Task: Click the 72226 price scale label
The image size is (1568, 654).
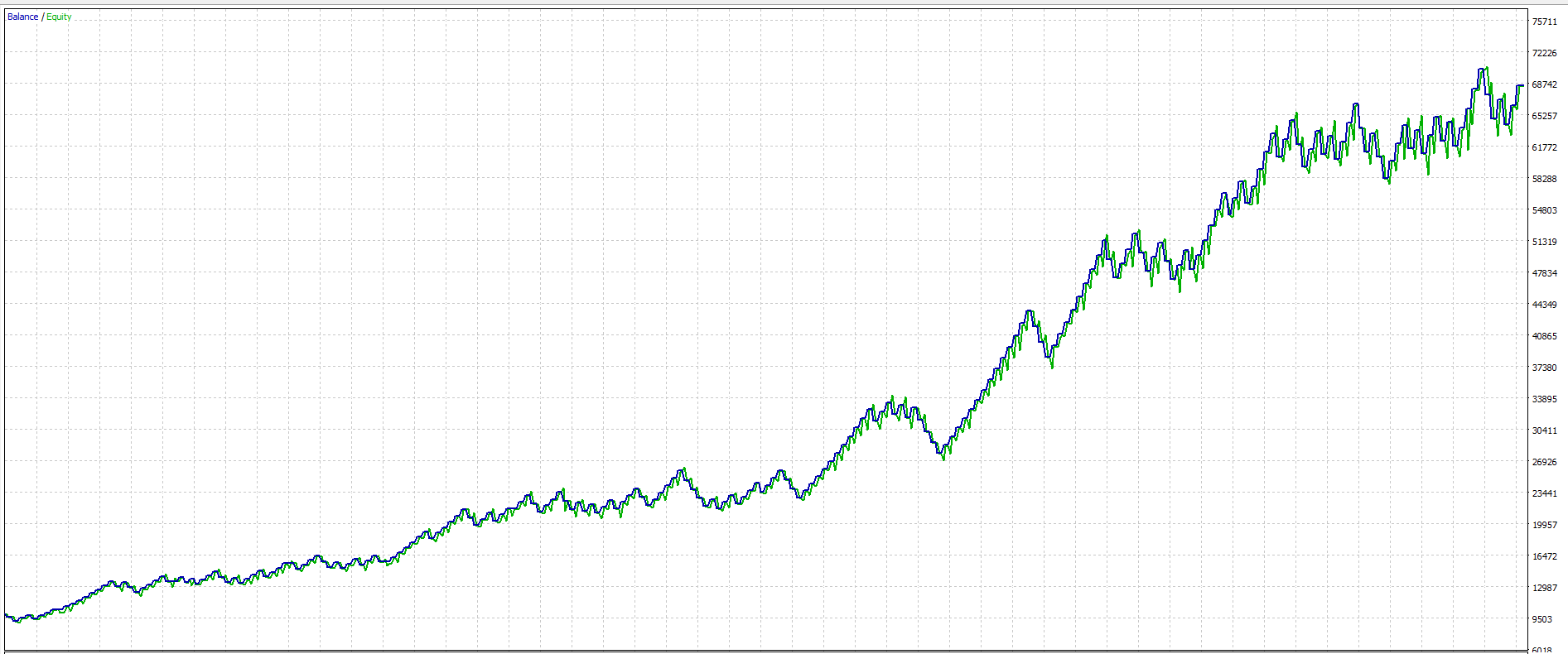Action: 1544,53
